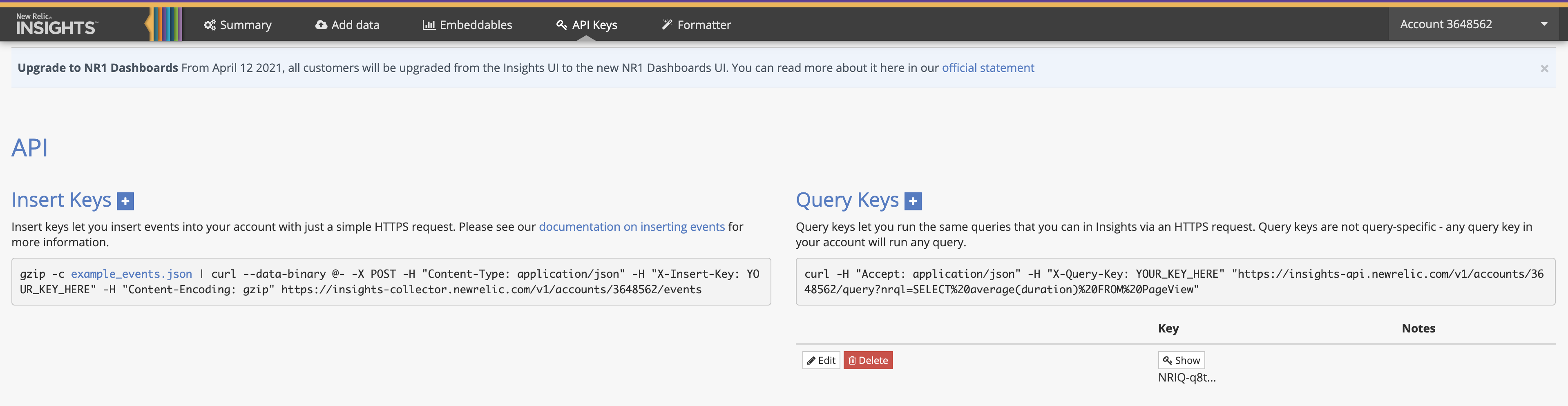
Task: Click the query key curl command box
Action: 1175,282
